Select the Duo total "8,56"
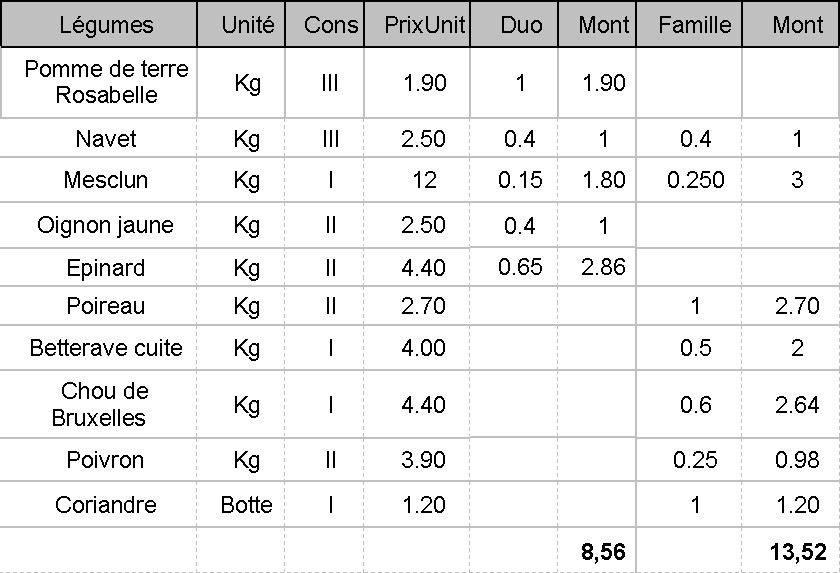The width and height of the screenshot is (840, 573). tap(603, 549)
